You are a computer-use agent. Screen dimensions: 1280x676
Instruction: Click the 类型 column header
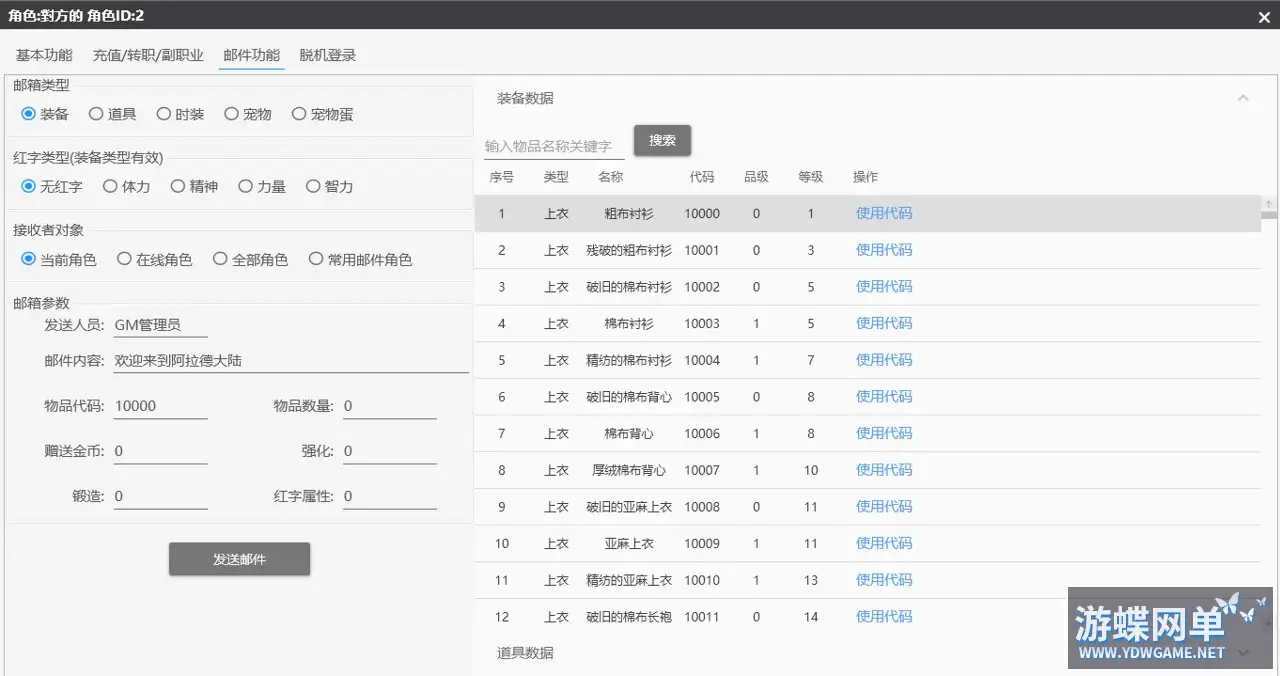click(556, 177)
